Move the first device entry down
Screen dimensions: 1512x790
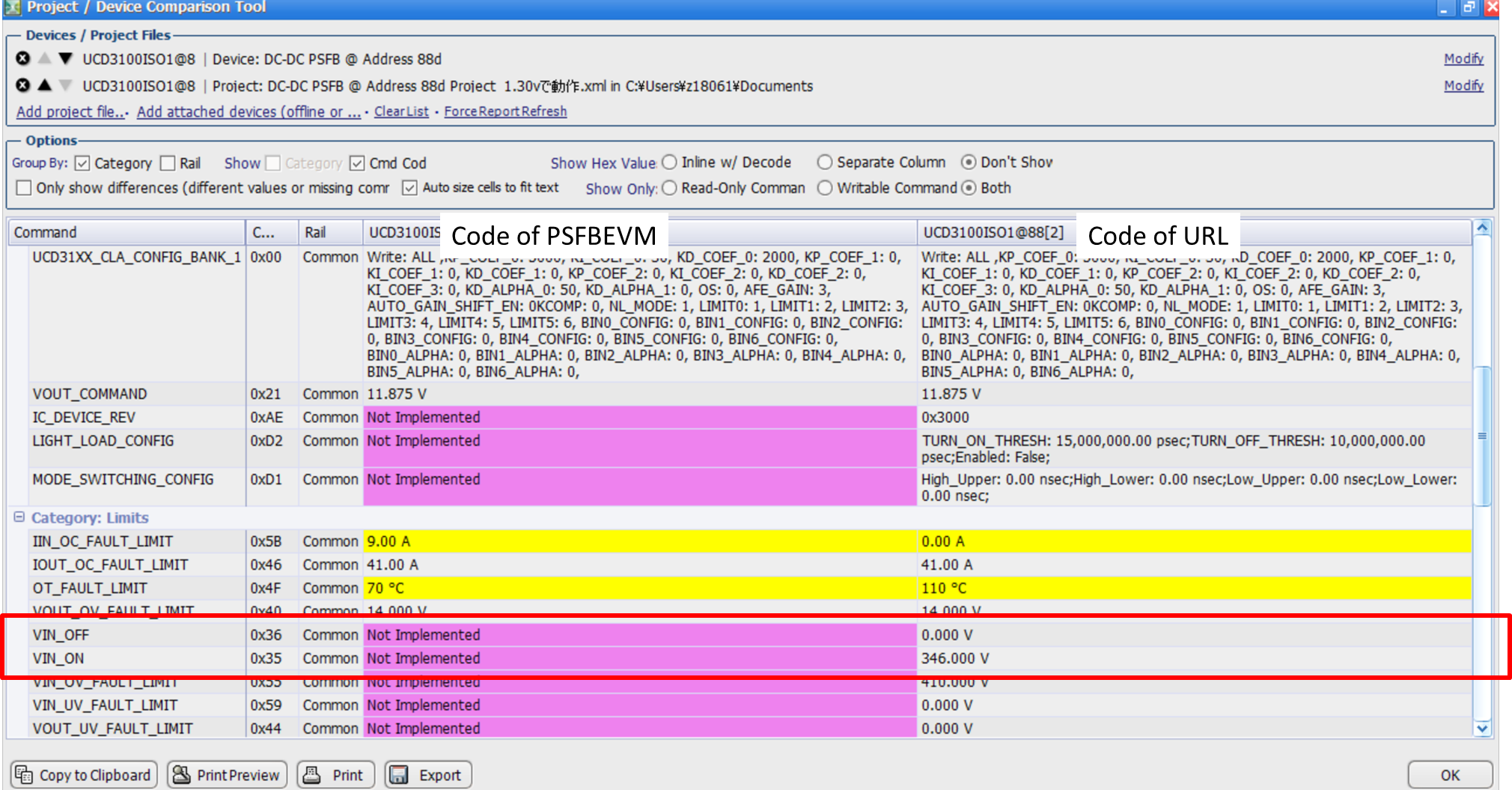point(66,58)
